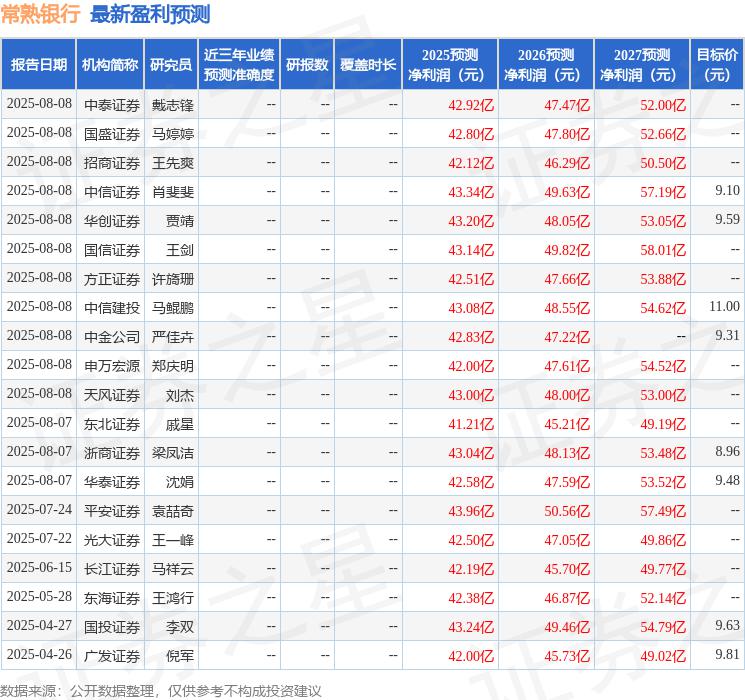Select the 国投证券 institution cell

(x=112, y=627)
